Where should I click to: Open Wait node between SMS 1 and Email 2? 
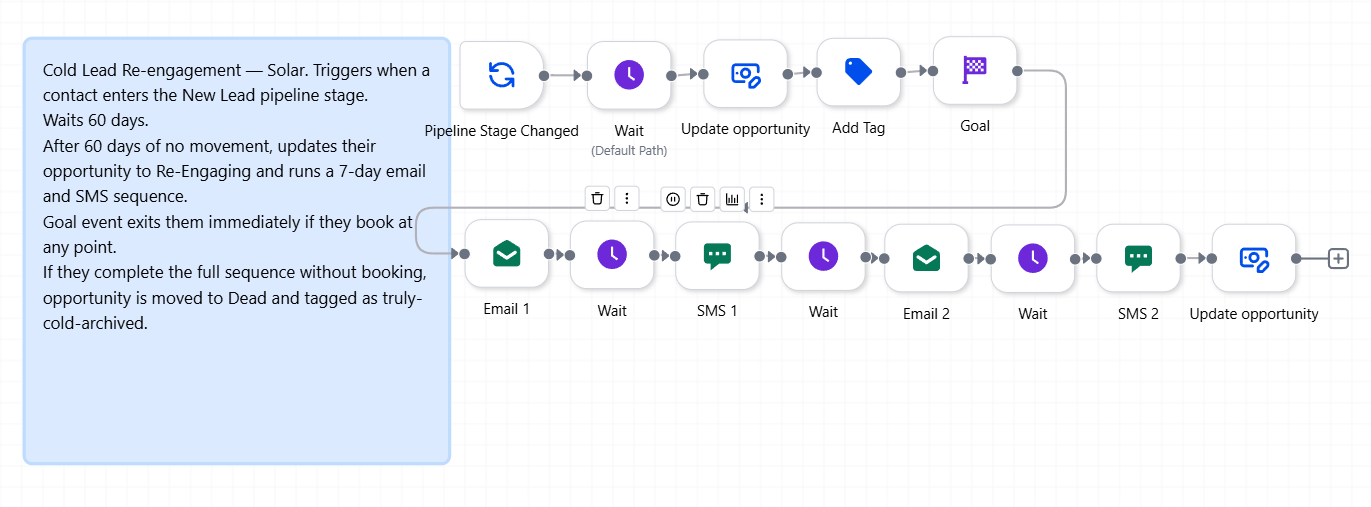(823, 257)
